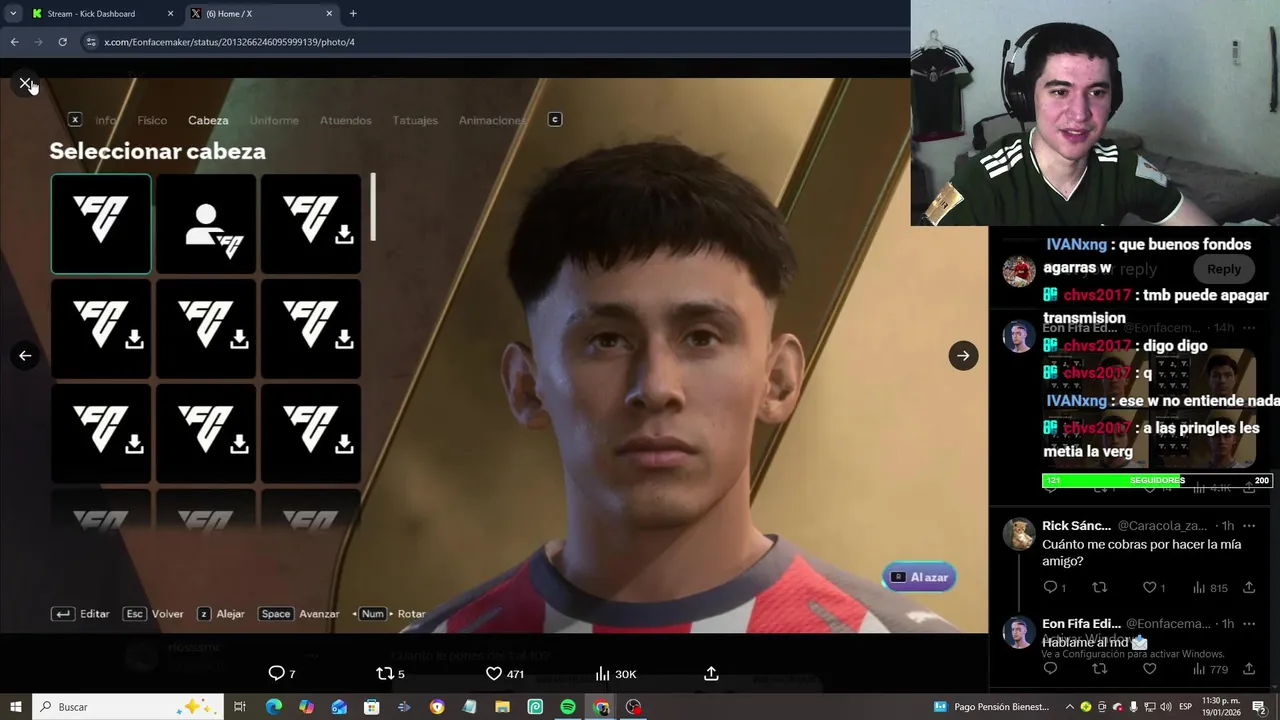Close the photo viewer with X
Viewport: 1280px width, 720px height.
pyautogui.click(x=25, y=83)
